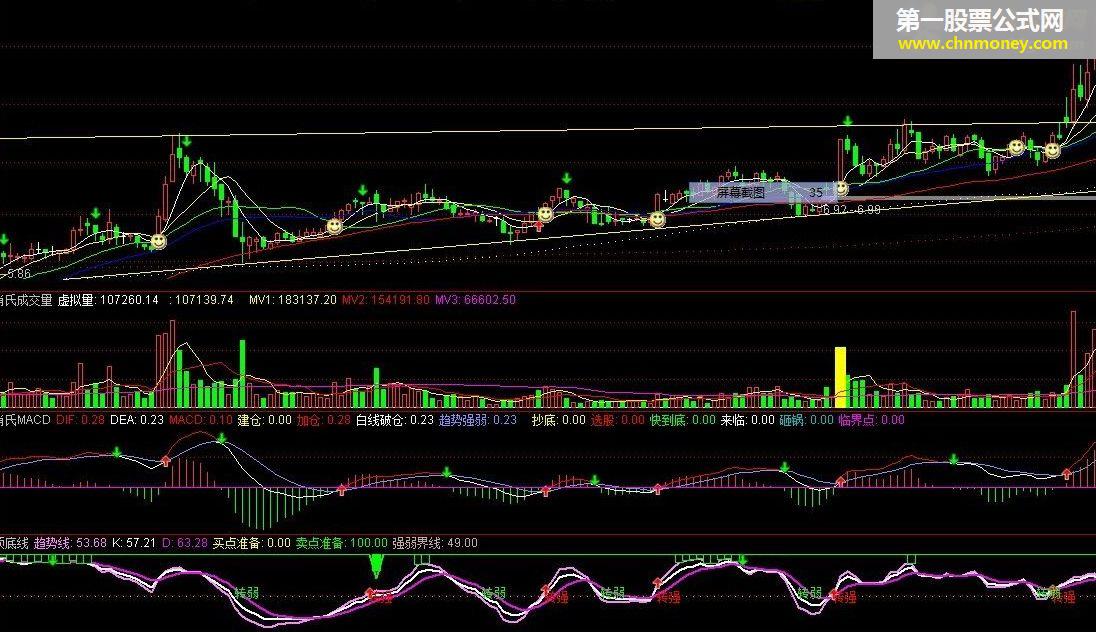
Task: Click the smiley marker next to the red up-arrow on price chart
Action: 545,213
